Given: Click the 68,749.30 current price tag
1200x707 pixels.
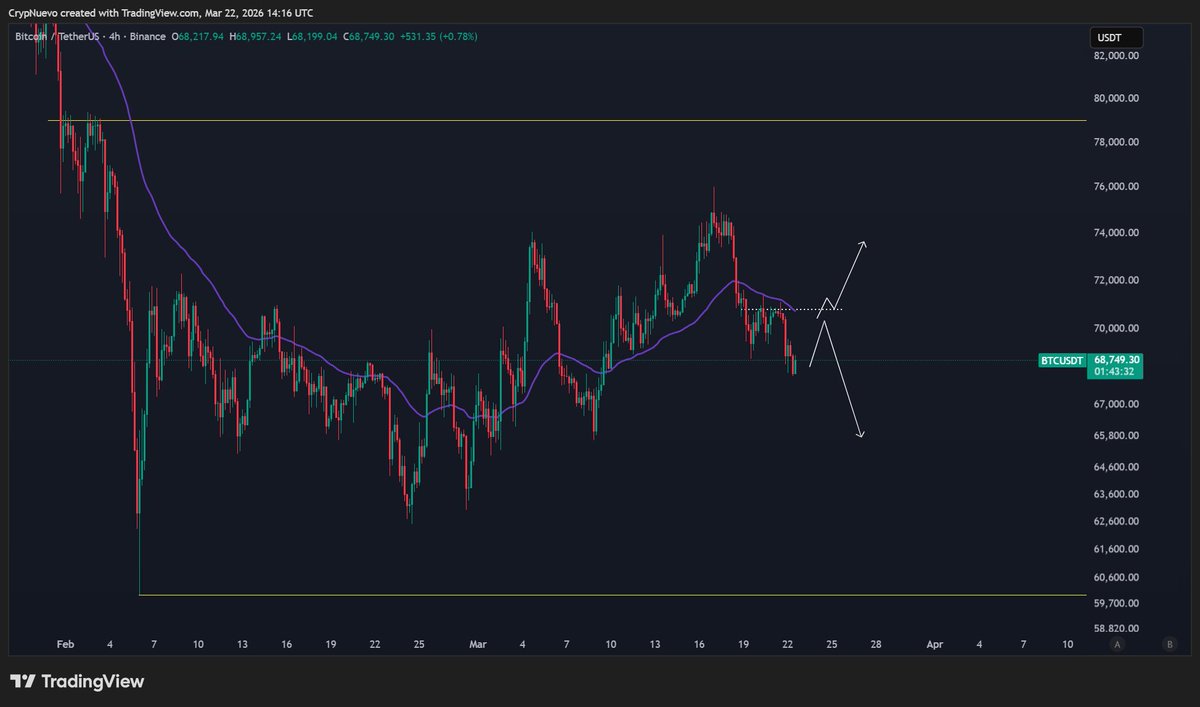Looking at the screenshot, I should (1118, 359).
